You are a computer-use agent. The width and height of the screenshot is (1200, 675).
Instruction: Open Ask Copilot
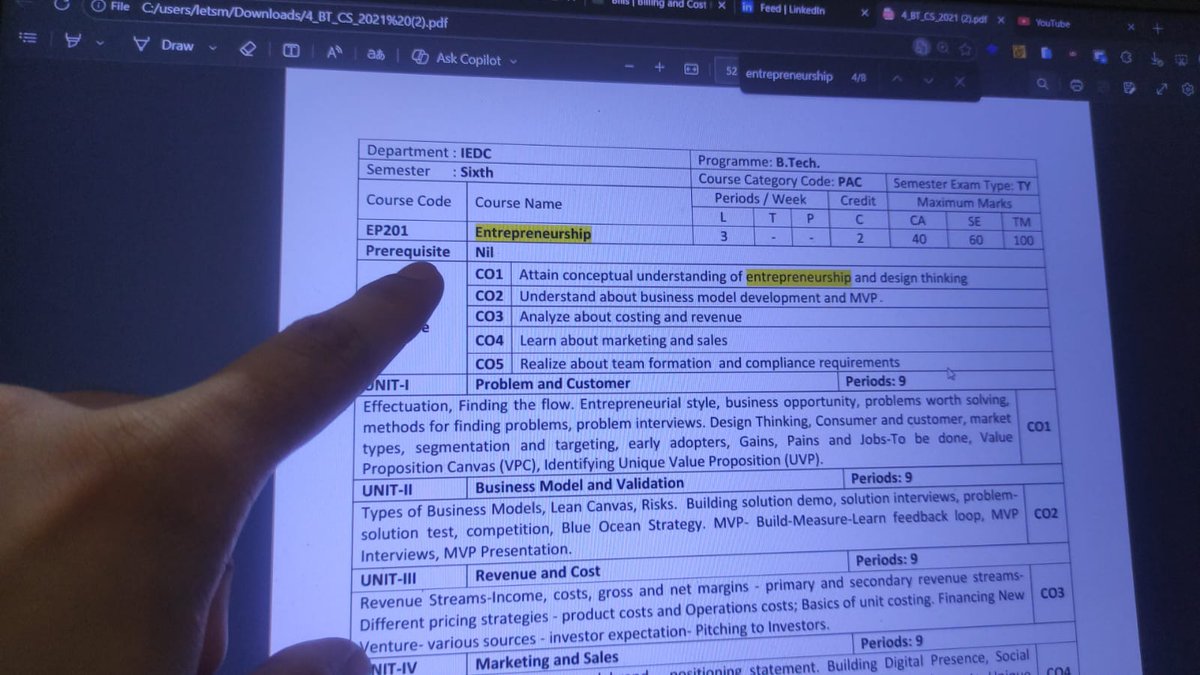click(456, 59)
